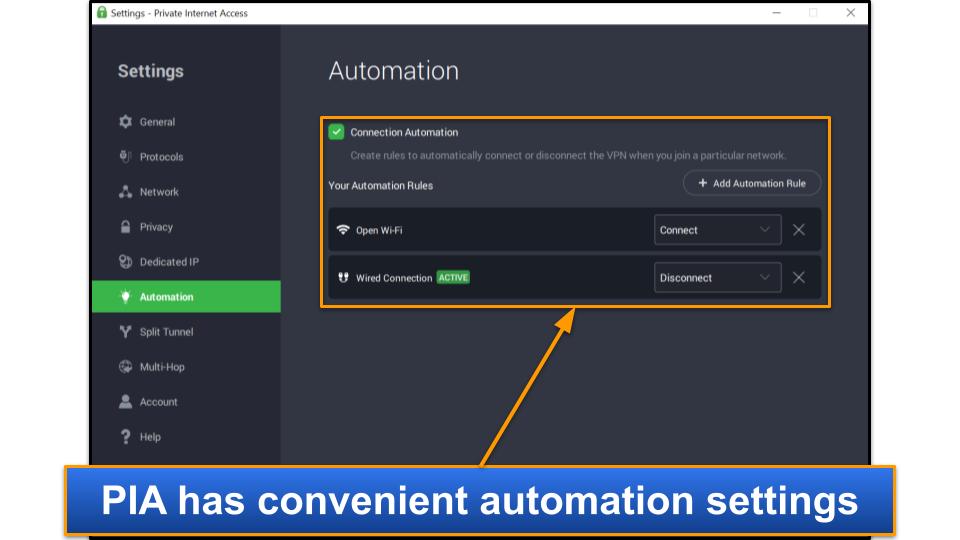Screen dimensions: 960x540
Task: Click the Protocols plug icon
Action: (125, 157)
